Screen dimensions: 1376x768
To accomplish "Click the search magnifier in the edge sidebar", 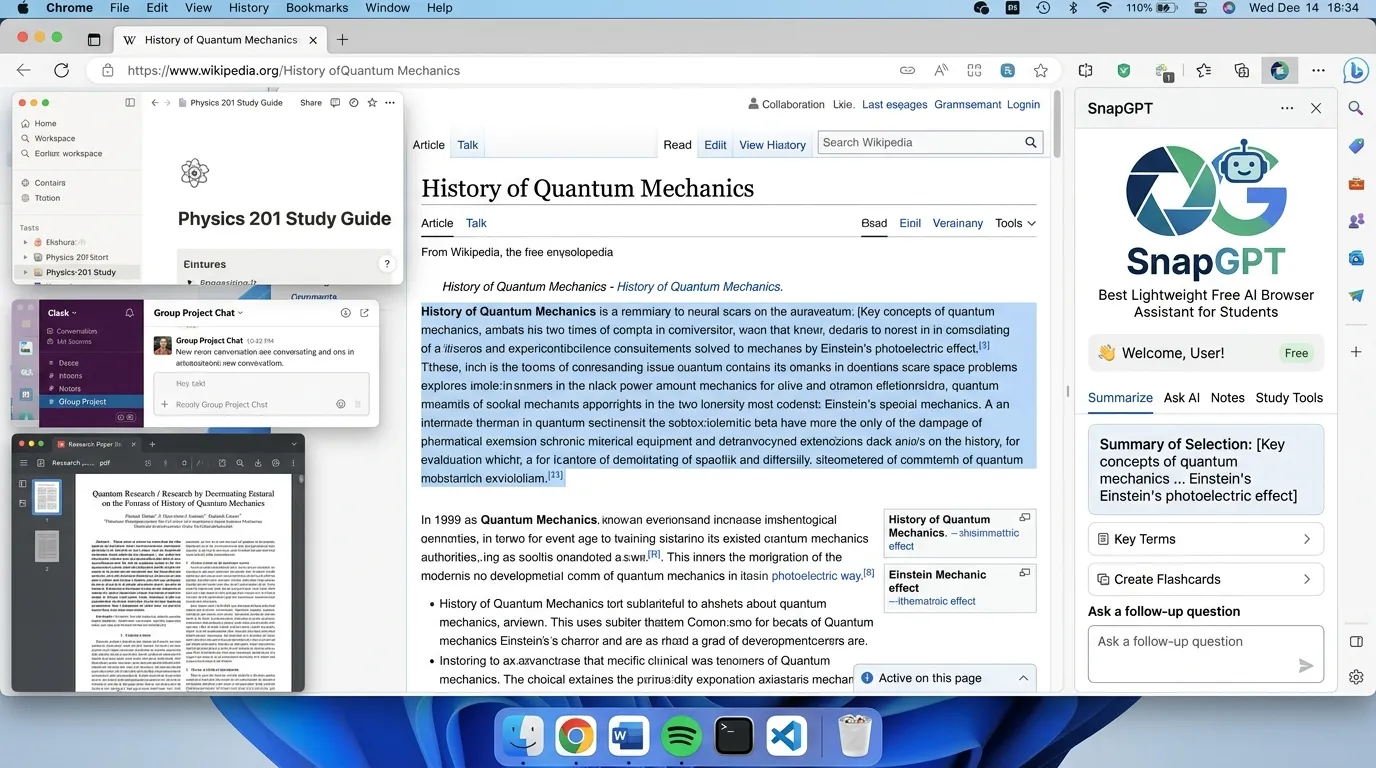I will pos(1355,108).
